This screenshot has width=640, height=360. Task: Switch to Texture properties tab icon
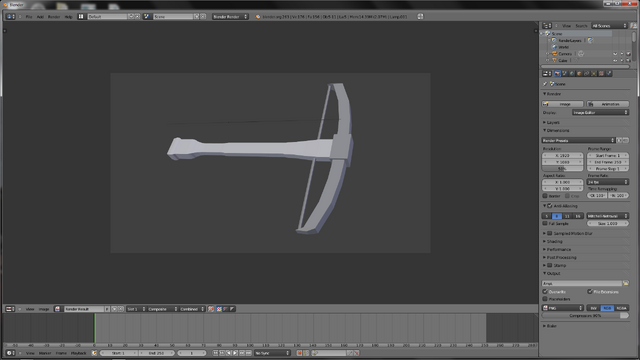pyautogui.click(x=601, y=74)
